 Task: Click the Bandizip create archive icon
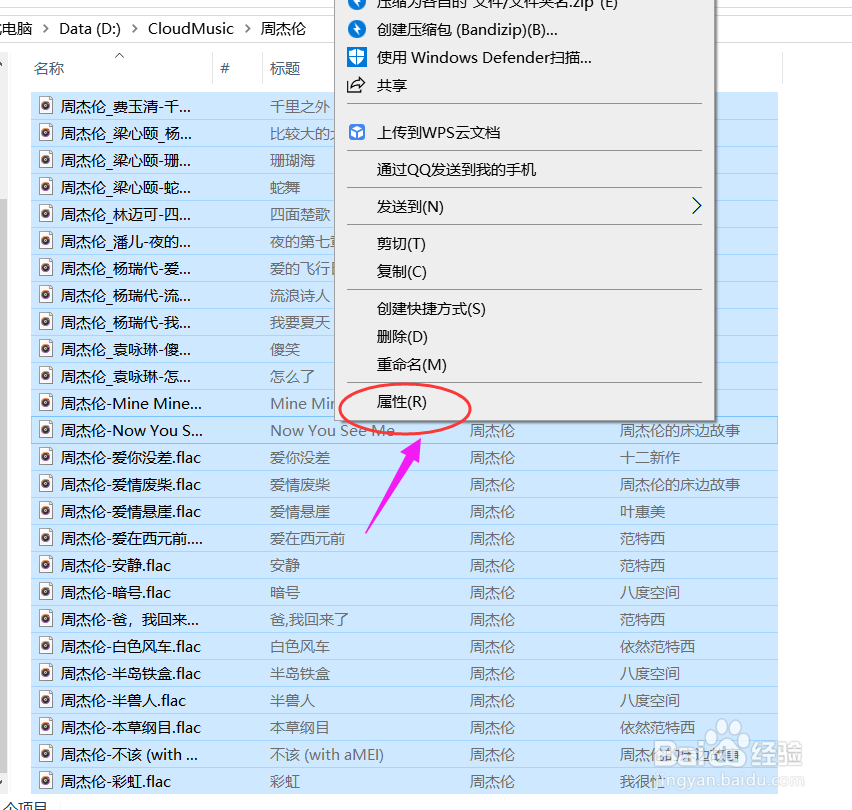(x=357, y=31)
